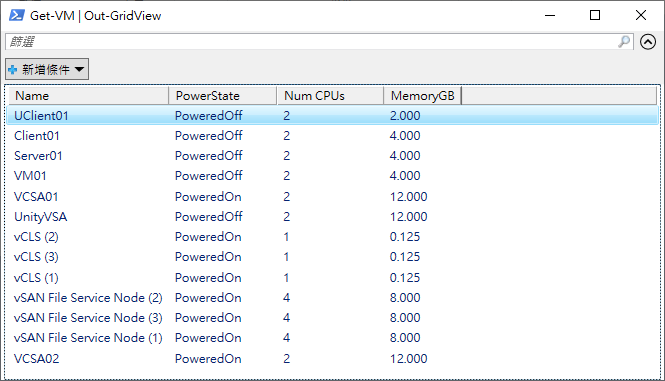Select the UClient01 row
This screenshot has height=381, width=665.
coord(333,115)
